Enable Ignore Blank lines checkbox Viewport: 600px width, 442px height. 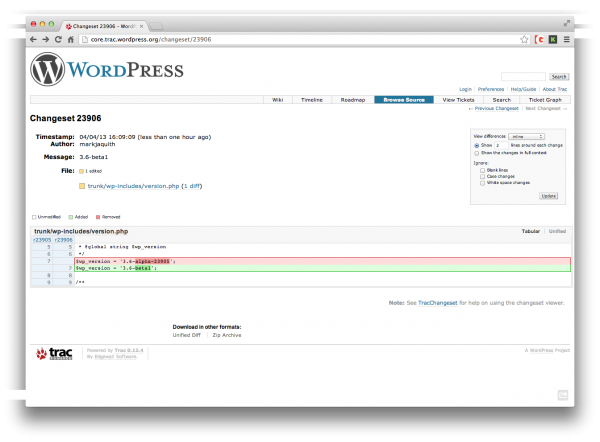pos(483,170)
